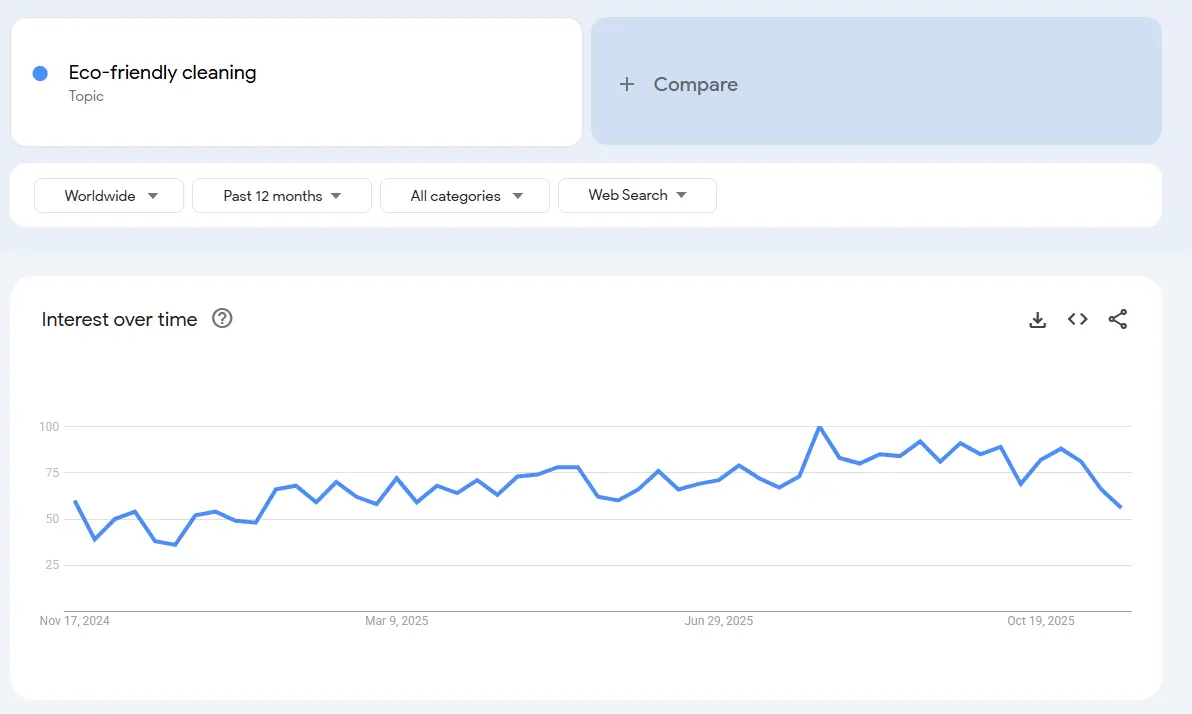Image resolution: width=1192 pixels, height=714 pixels.
Task: Click the Nov 17, 2024 axis label
Action: (x=75, y=621)
